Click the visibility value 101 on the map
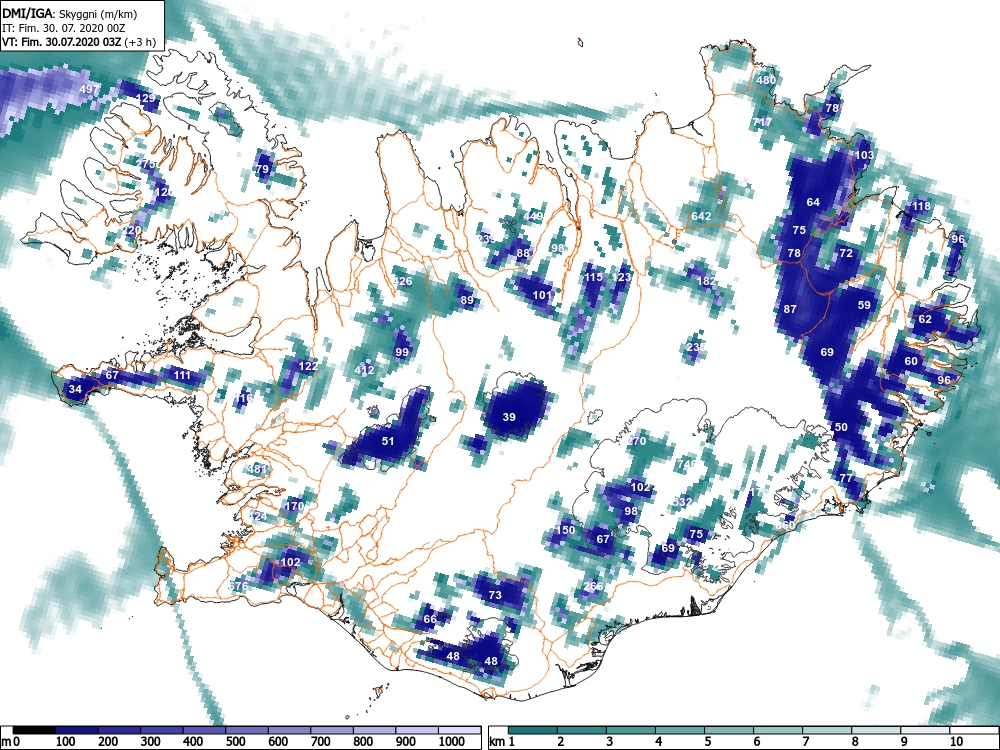The image size is (1000, 750). point(542,295)
